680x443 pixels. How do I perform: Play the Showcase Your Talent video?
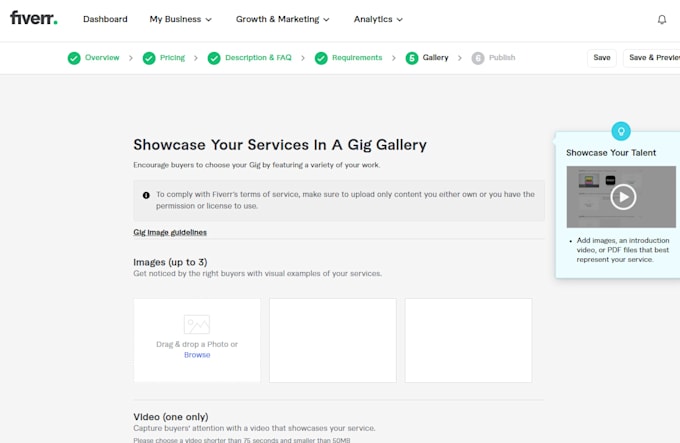(x=623, y=197)
